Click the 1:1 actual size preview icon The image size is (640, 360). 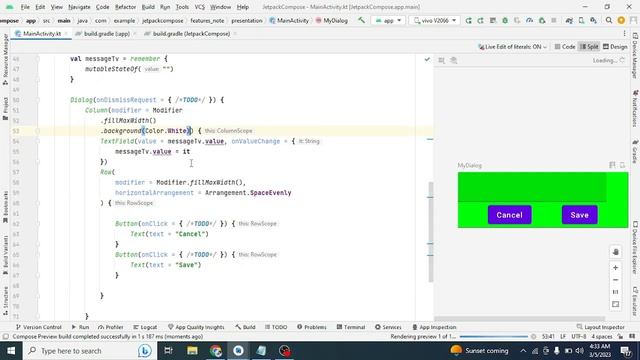[616, 292]
